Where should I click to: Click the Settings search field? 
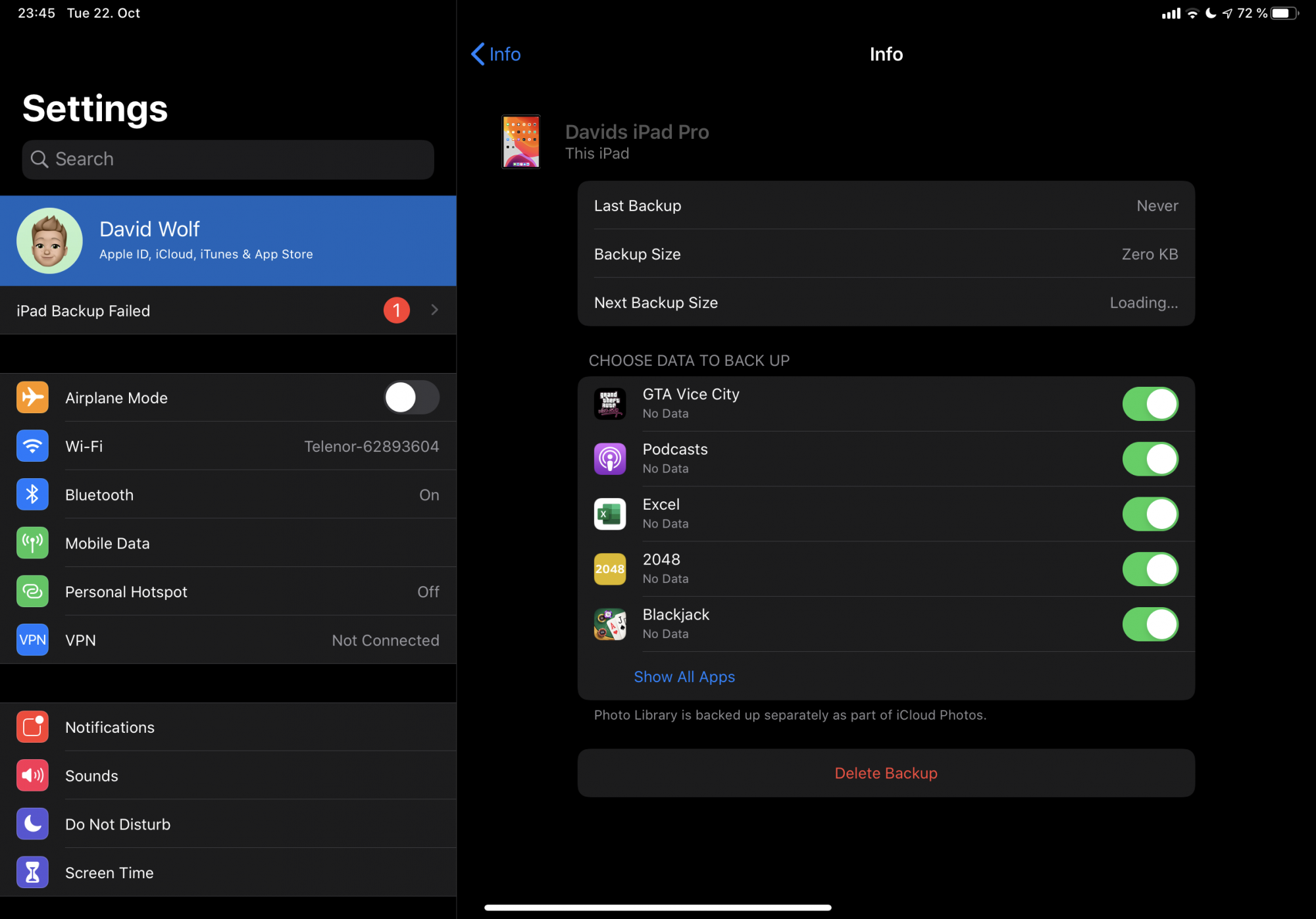pyautogui.click(x=228, y=159)
